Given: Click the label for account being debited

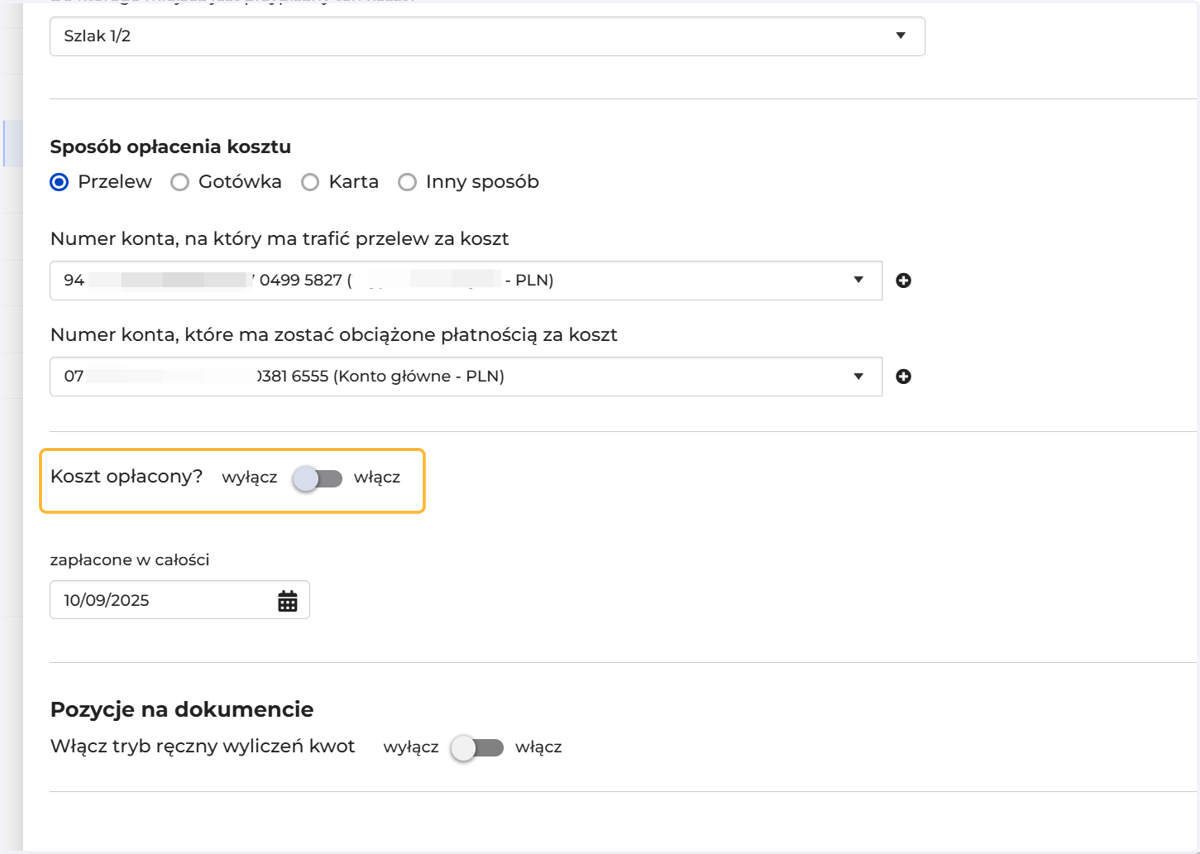Looking at the screenshot, I should click(x=334, y=335).
